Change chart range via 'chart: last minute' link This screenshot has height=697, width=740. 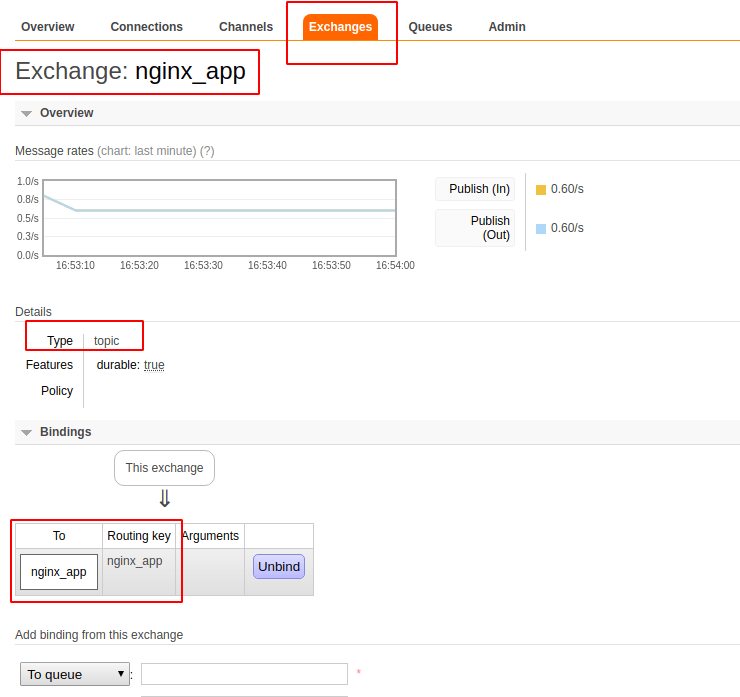(x=147, y=151)
